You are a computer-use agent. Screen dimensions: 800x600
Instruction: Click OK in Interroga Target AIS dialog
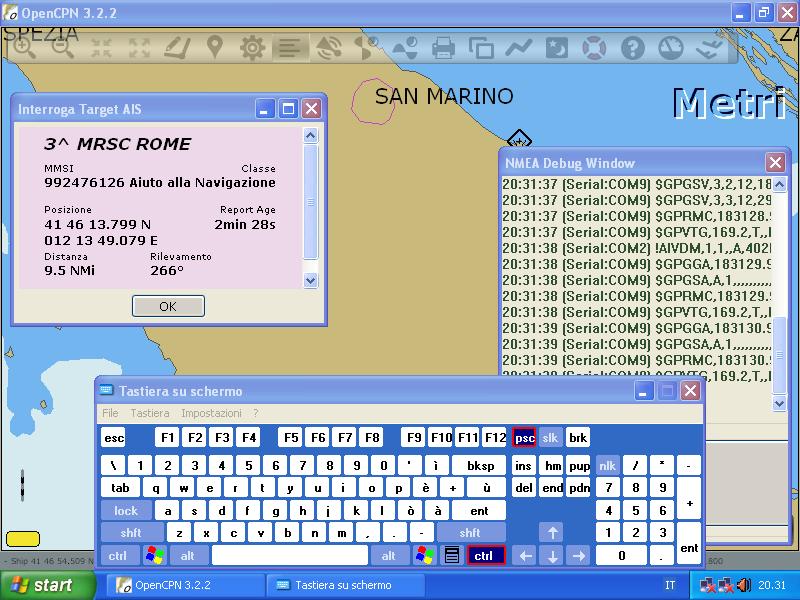[168, 306]
